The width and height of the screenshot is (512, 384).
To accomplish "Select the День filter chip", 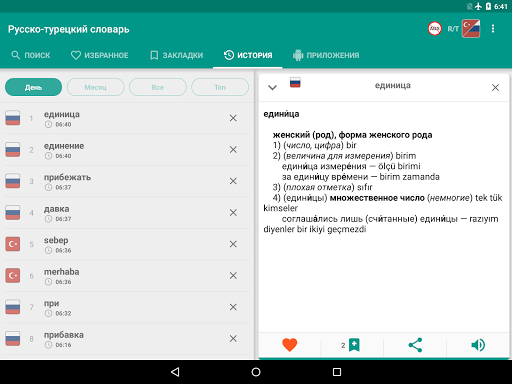I will pyautogui.click(x=33, y=87).
